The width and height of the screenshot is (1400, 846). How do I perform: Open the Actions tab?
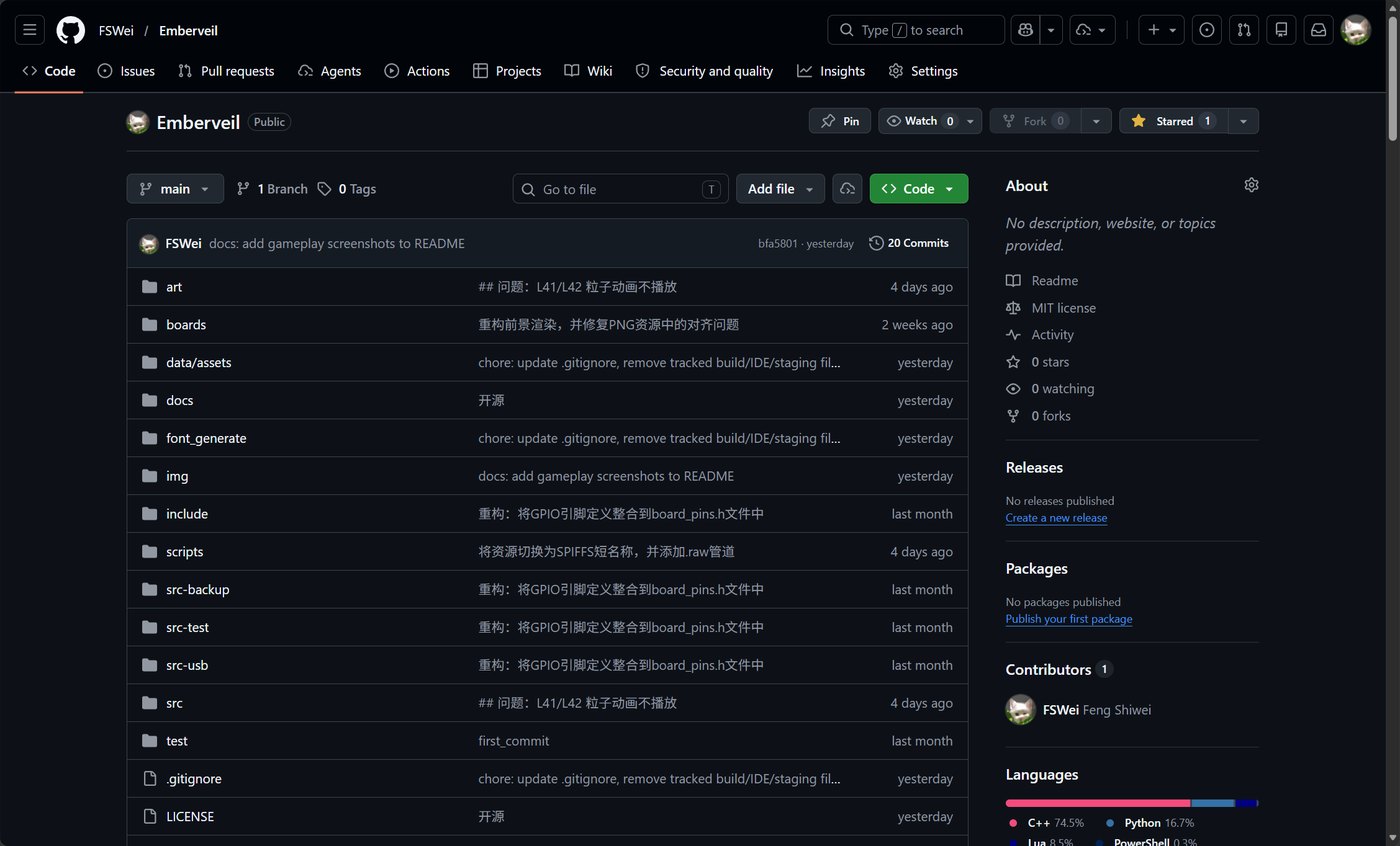(x=417, y=71)
